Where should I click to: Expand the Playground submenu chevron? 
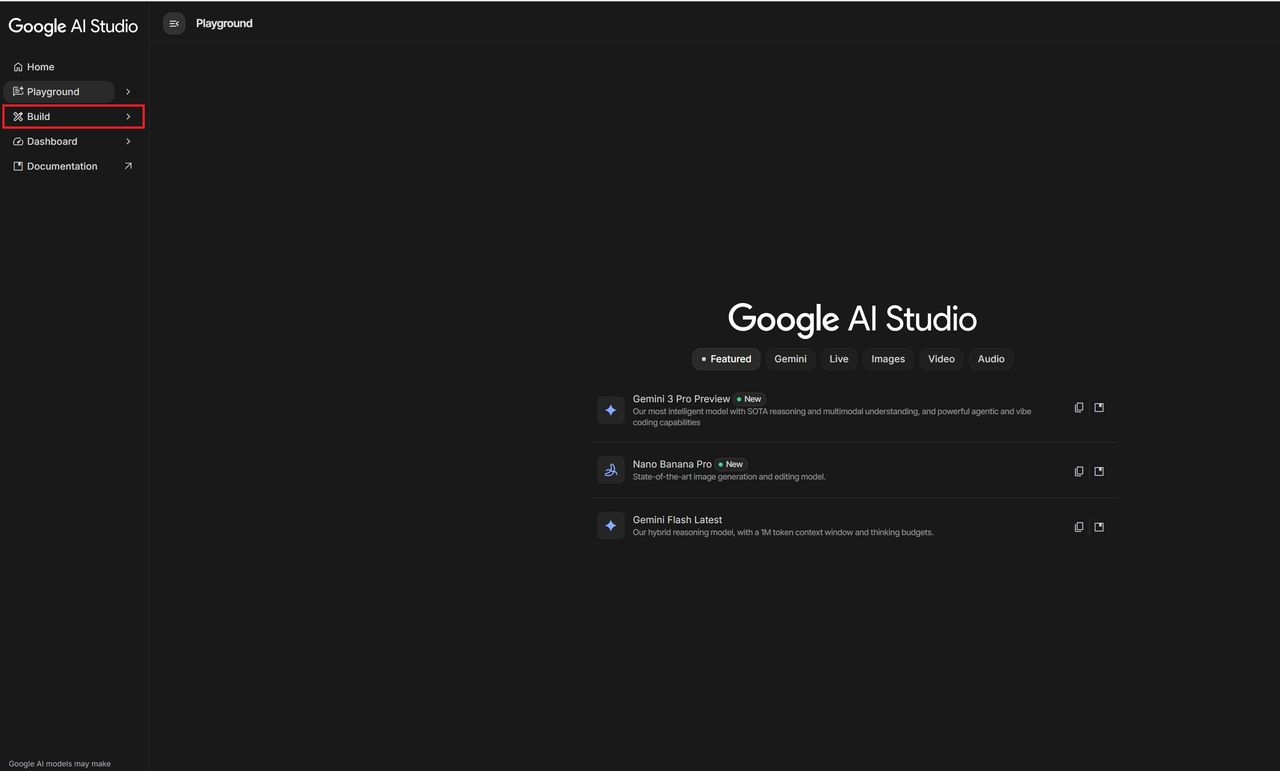point(128,92)
